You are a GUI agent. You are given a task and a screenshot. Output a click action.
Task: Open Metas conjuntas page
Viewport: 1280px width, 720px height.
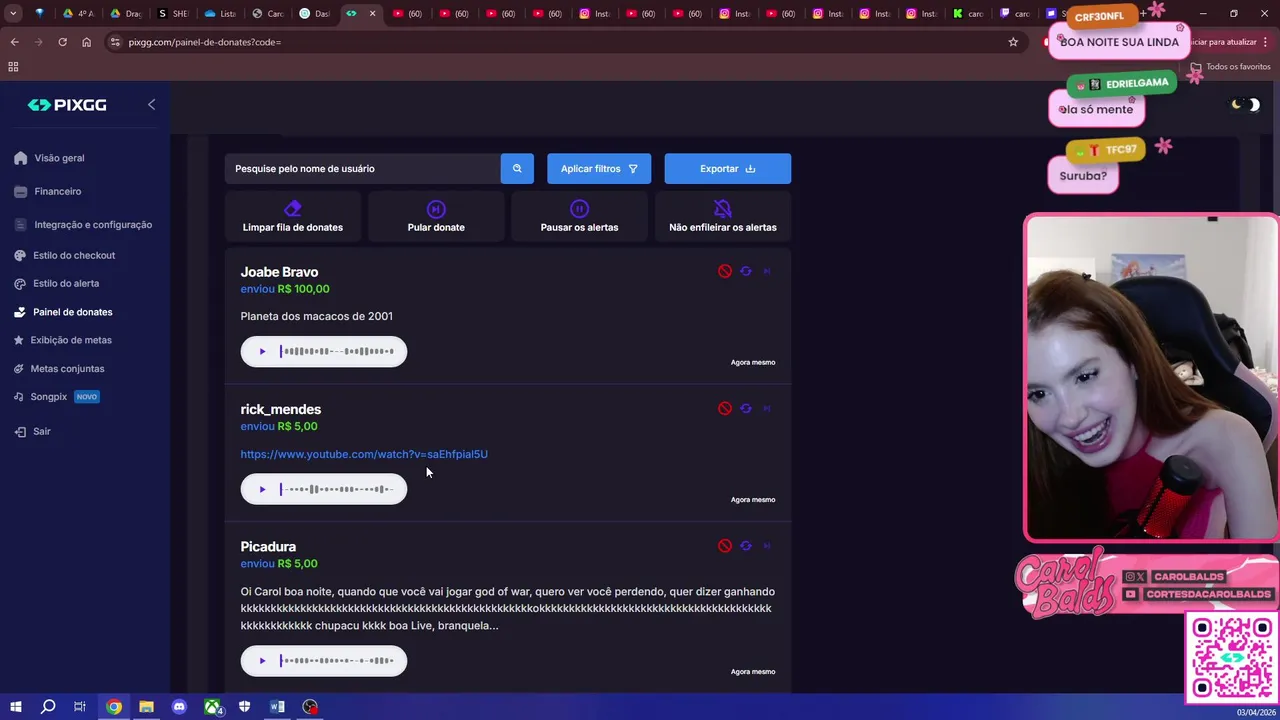pos(67,369)
